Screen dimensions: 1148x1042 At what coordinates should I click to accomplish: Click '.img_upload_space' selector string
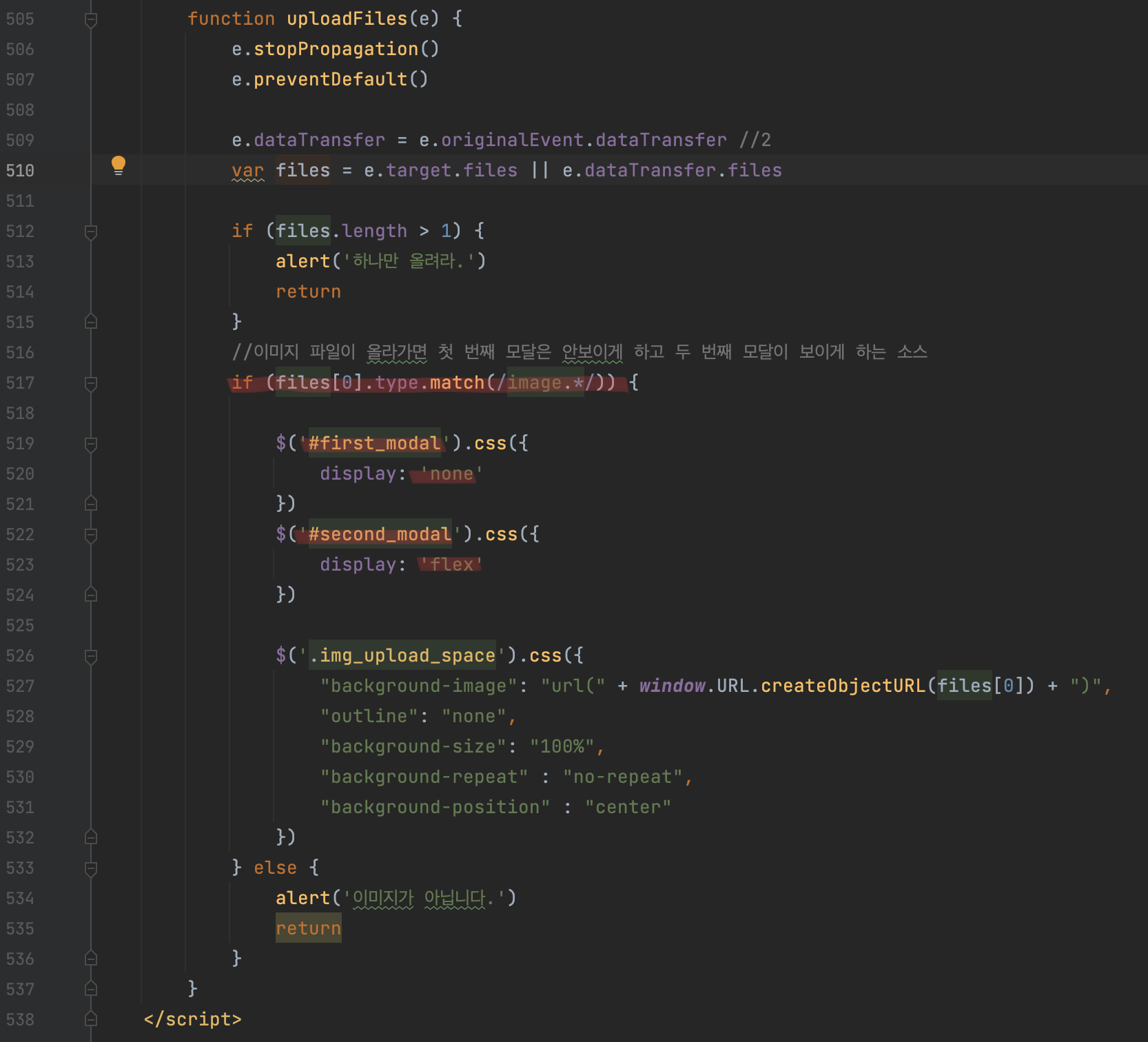(402, 655)
